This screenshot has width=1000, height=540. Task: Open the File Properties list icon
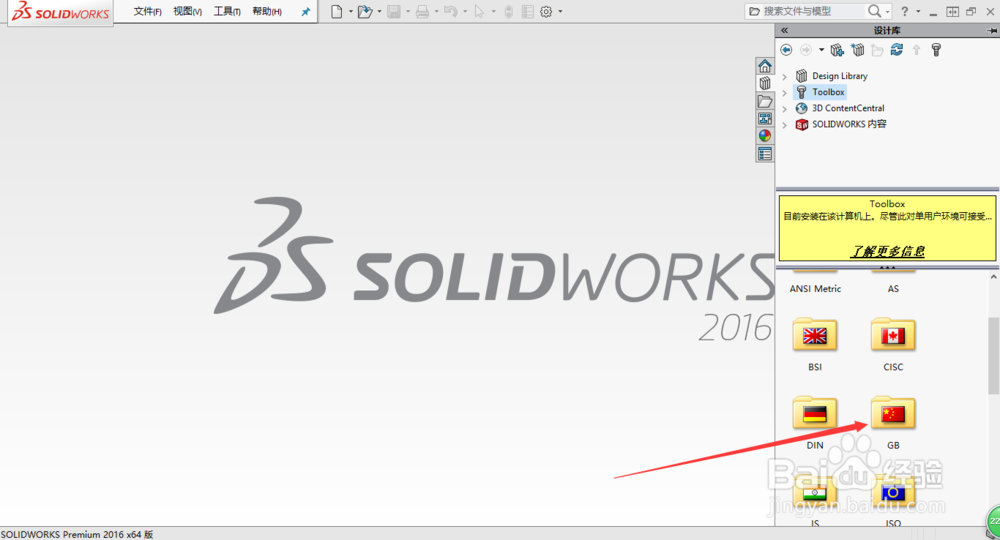(x=527, y=11)
